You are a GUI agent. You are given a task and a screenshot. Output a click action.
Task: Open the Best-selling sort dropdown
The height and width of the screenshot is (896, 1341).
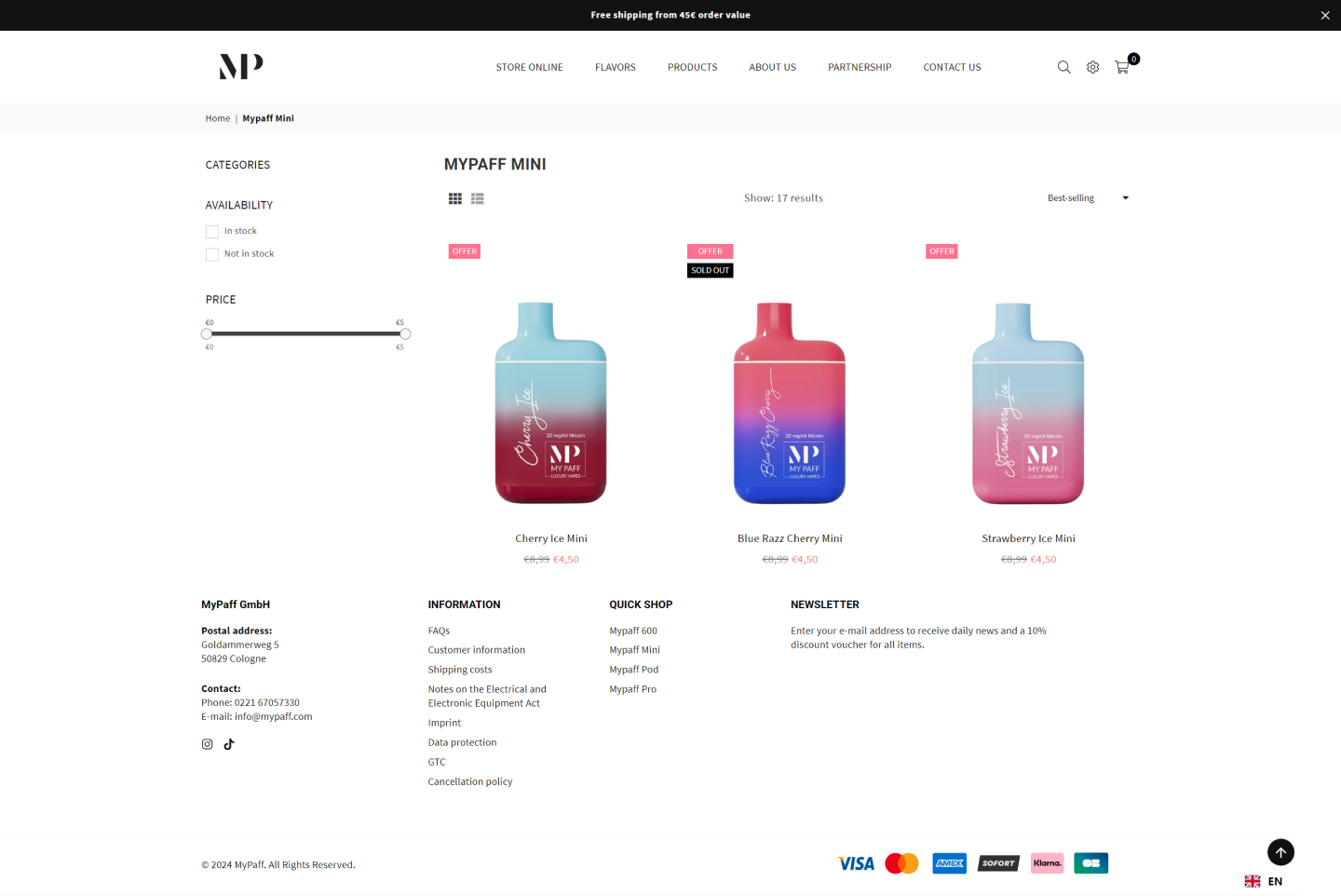point(1088,198)
